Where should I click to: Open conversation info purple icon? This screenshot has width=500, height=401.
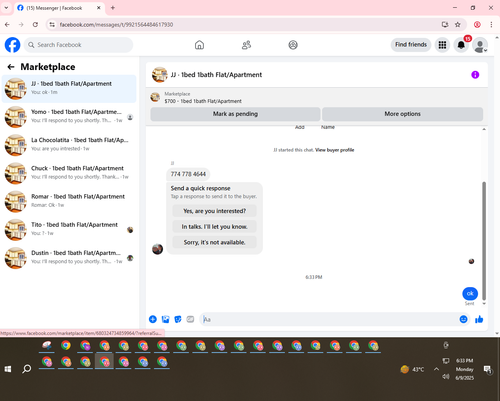tap(475, 75)
